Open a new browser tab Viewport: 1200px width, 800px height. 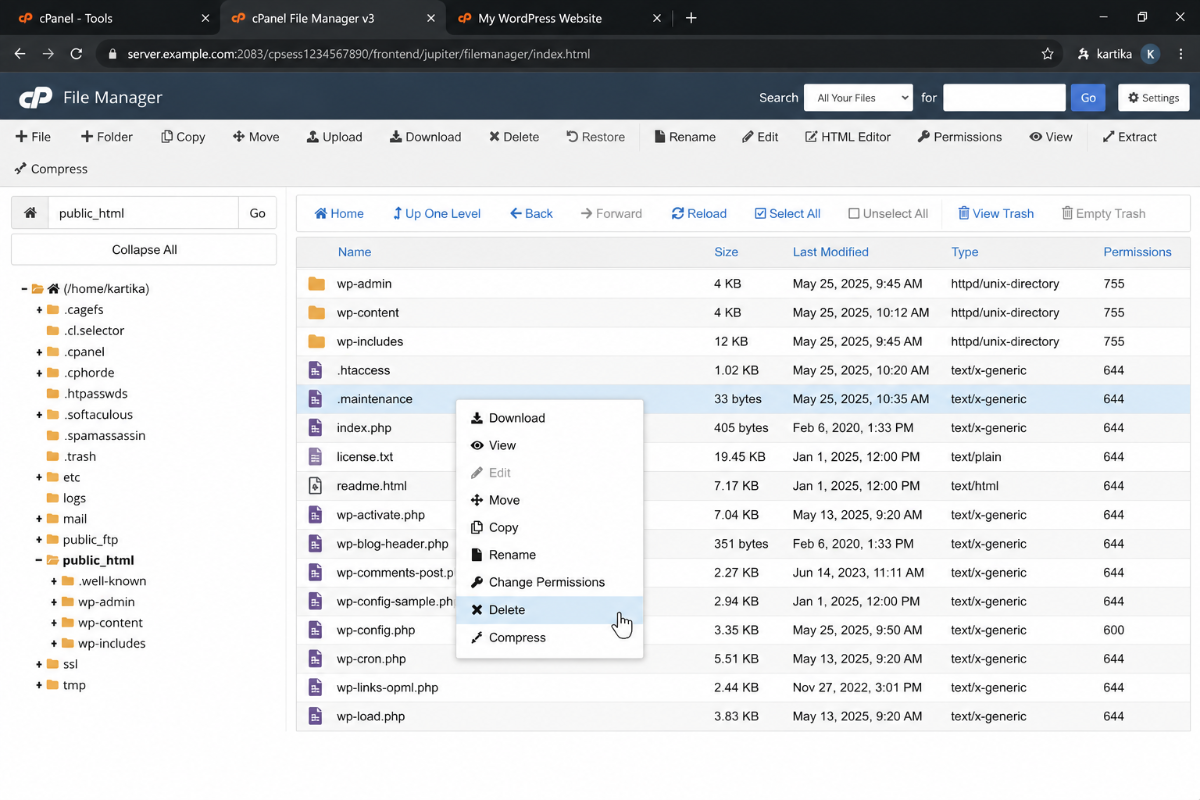coord(691,18)
